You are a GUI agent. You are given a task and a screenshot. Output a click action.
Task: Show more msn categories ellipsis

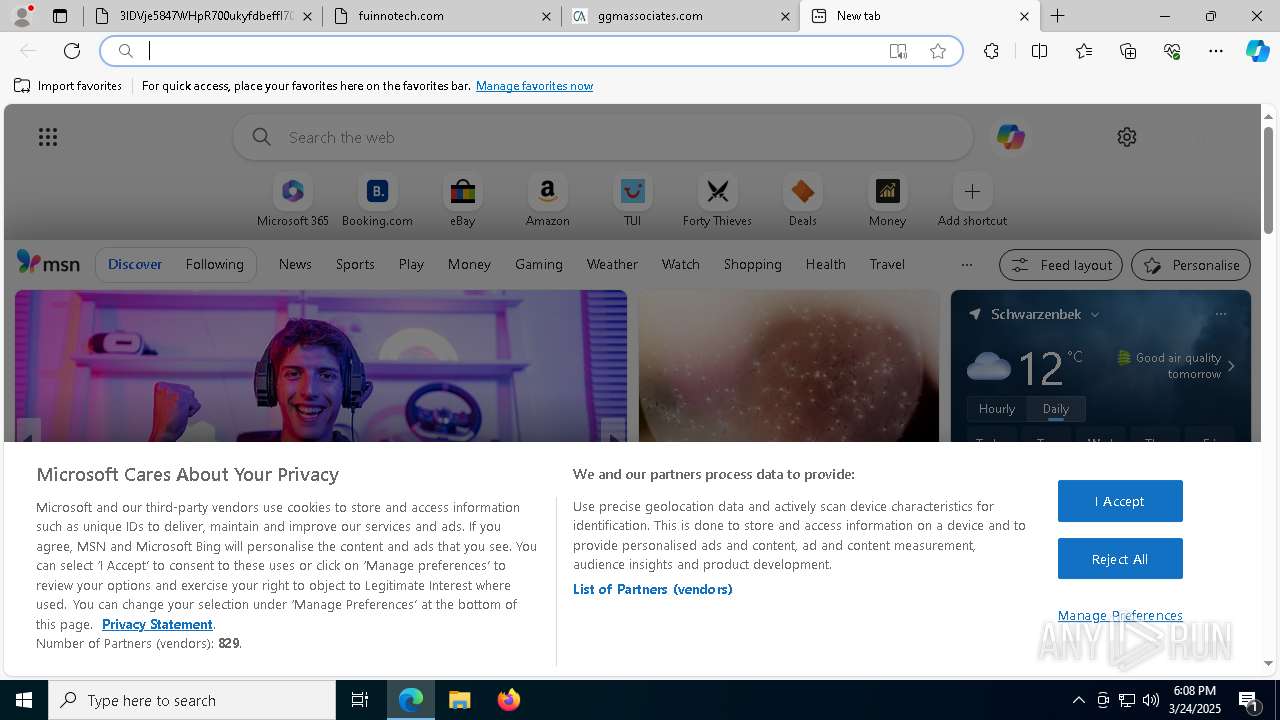966,264
